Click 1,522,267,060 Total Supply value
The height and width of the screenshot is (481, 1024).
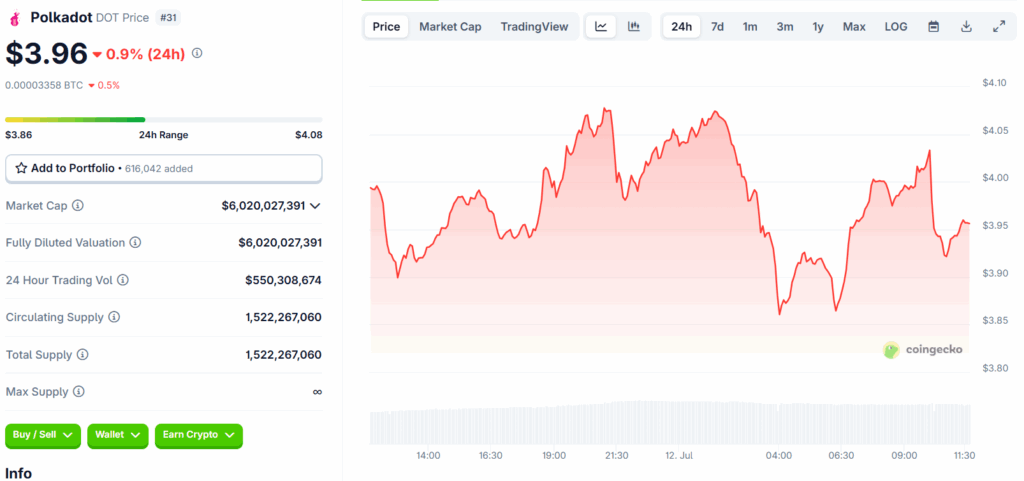283,355
